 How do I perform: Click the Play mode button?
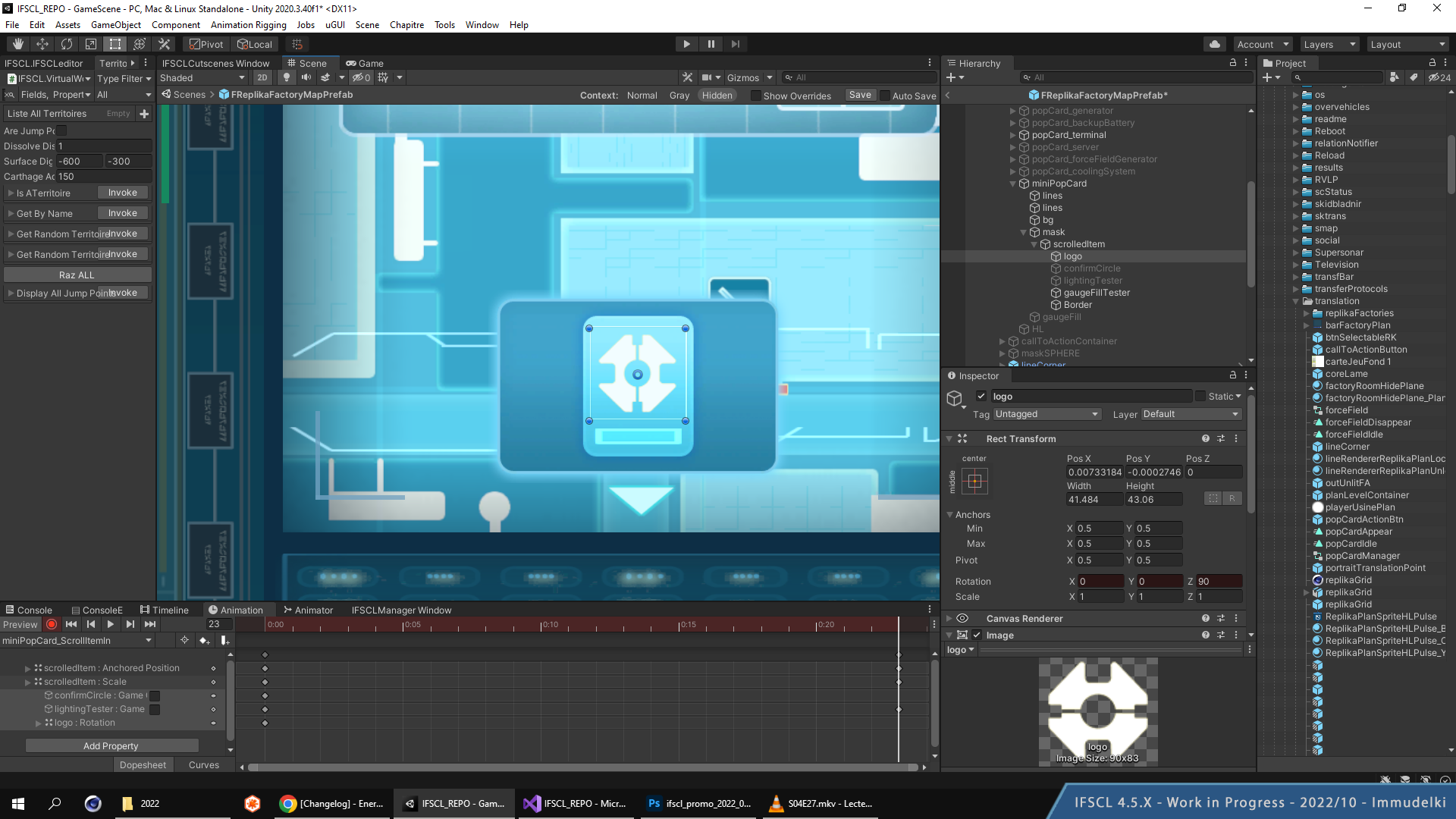(x=686, y=44)
